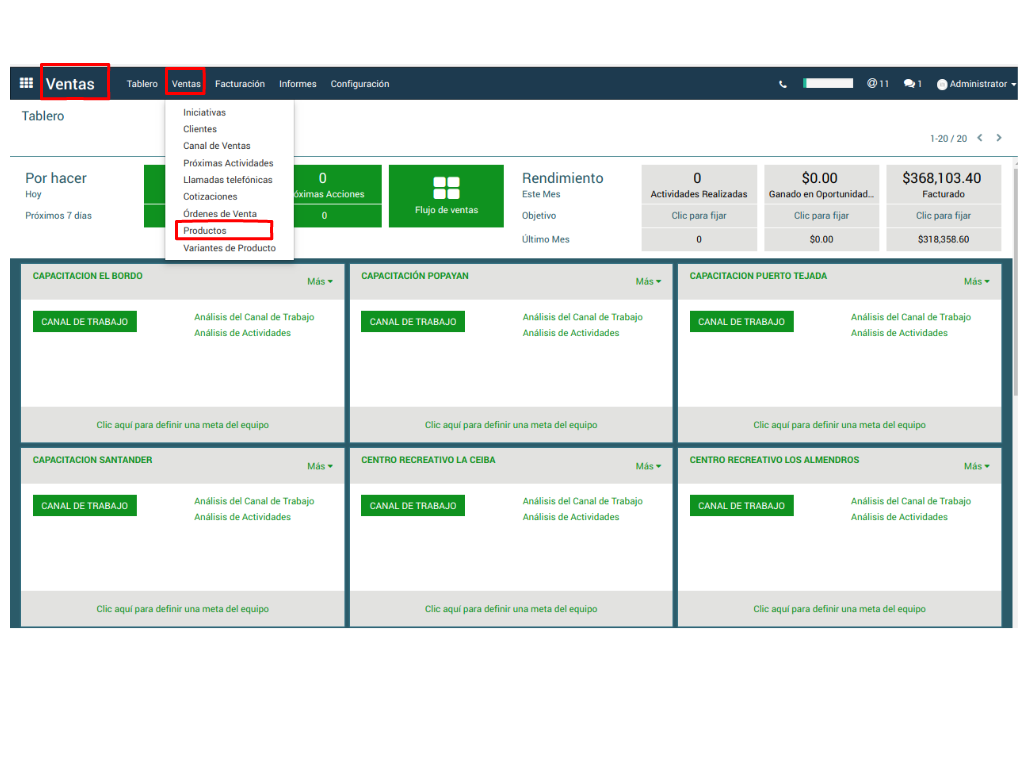The height and width of the screenshot is (767, 1023).
Task: Open the Configuración menu
Action: tap(360, 84)
